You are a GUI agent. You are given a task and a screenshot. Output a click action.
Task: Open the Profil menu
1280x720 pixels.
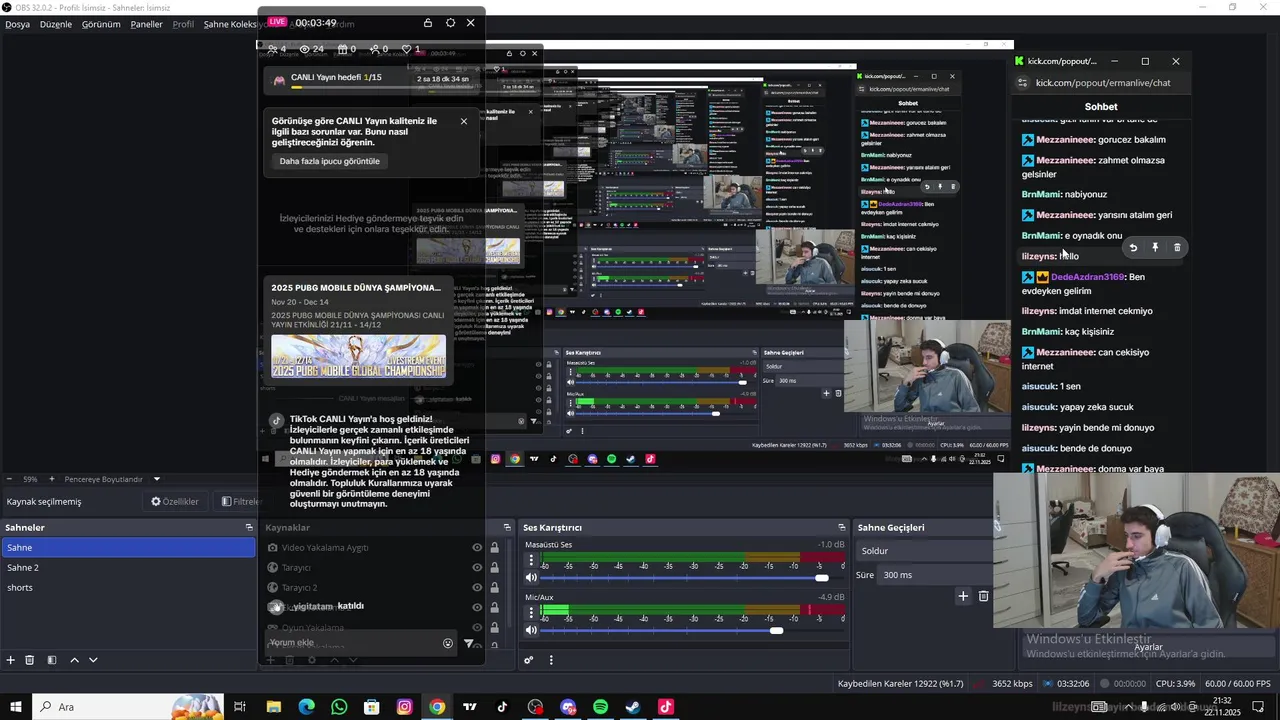click(183, 24)
